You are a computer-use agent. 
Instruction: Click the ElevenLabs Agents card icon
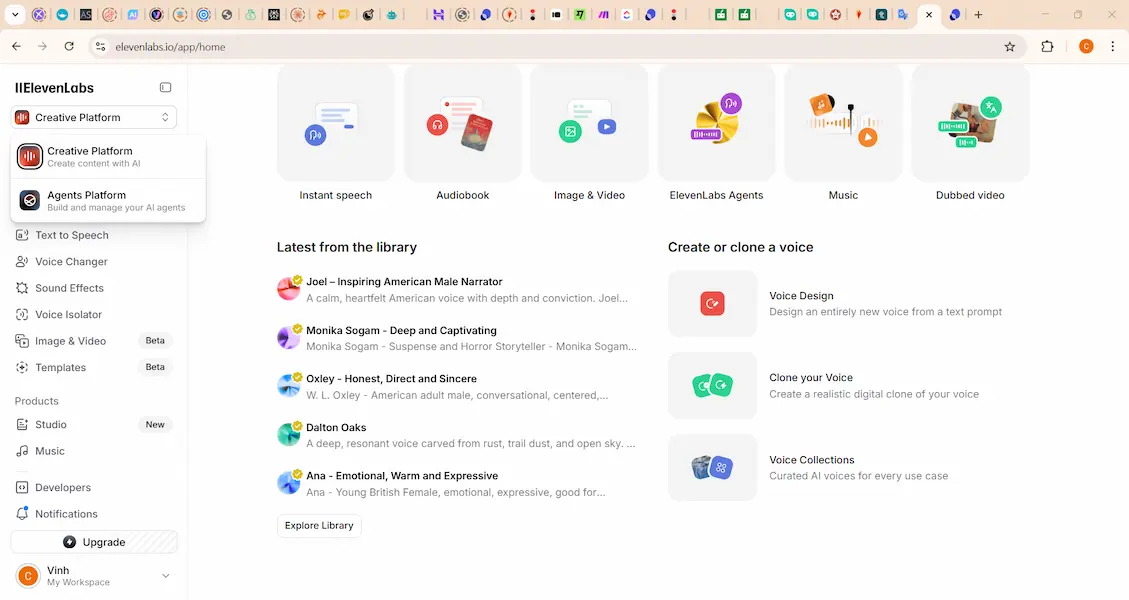(716, 124)
